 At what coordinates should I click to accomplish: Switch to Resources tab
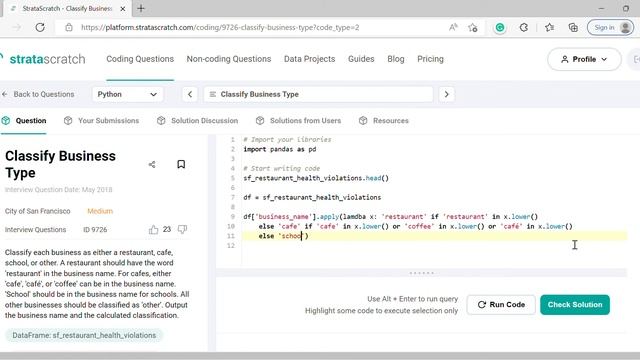click(x=384, y=121)
